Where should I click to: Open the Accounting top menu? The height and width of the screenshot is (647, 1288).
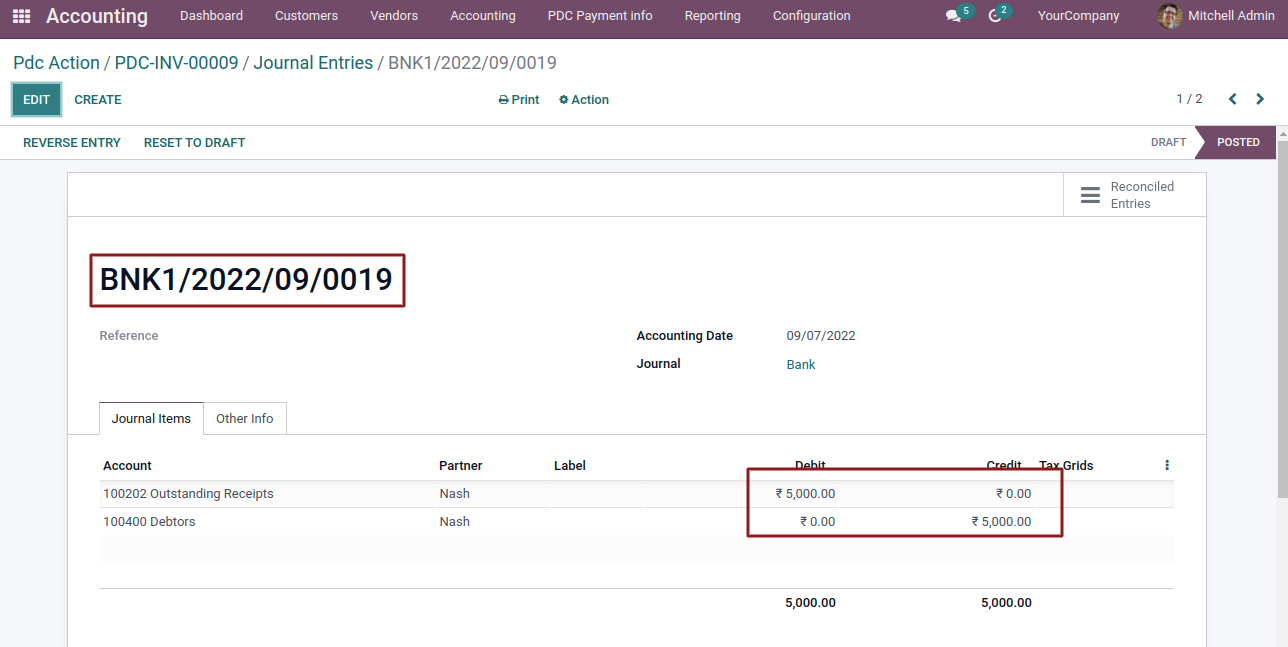pyautogui.click(x=483, y=16)
